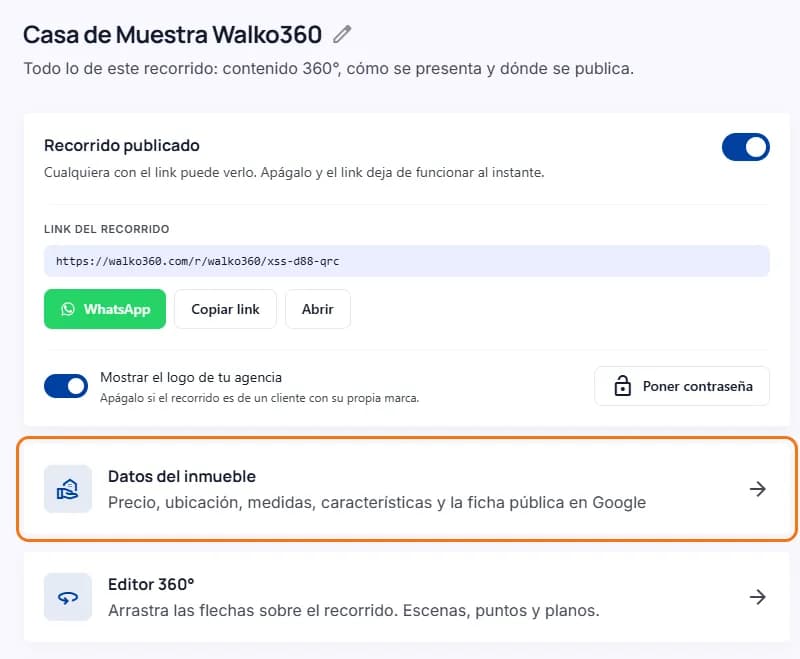Open the tour with Abrir button
Screen dimensions: 800x659
point(317,309)
